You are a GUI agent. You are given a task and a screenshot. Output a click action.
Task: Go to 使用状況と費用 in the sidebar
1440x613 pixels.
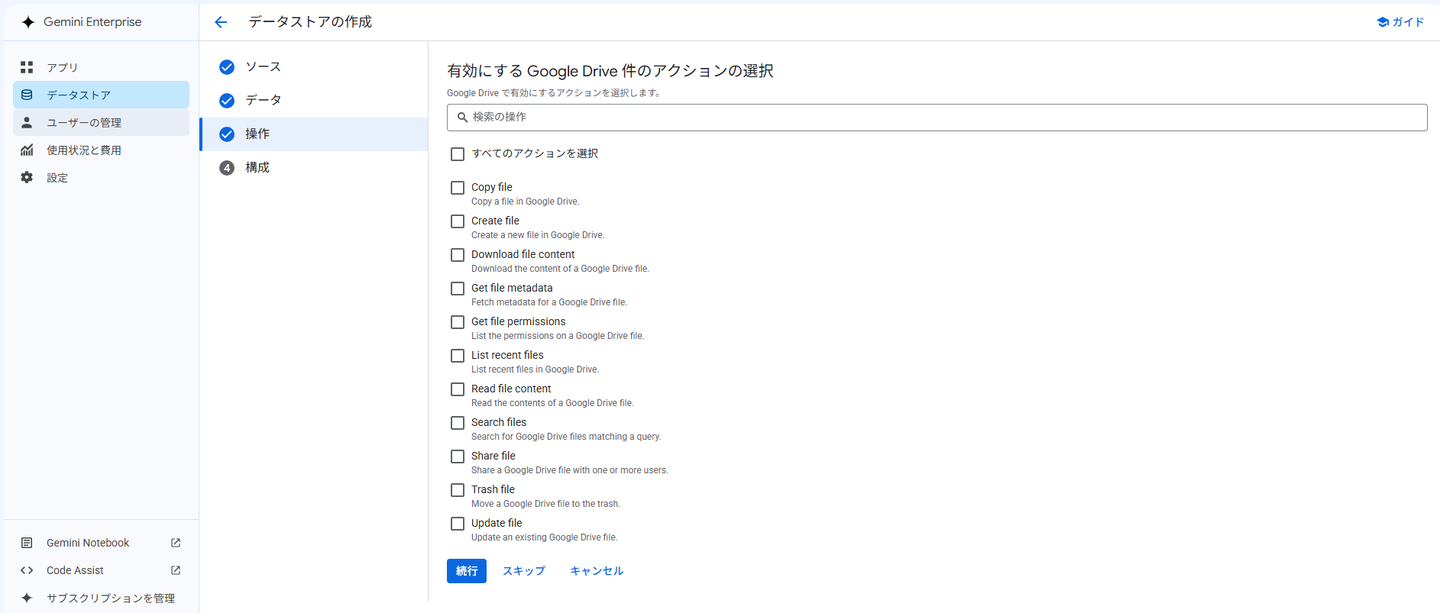[101, 150]
